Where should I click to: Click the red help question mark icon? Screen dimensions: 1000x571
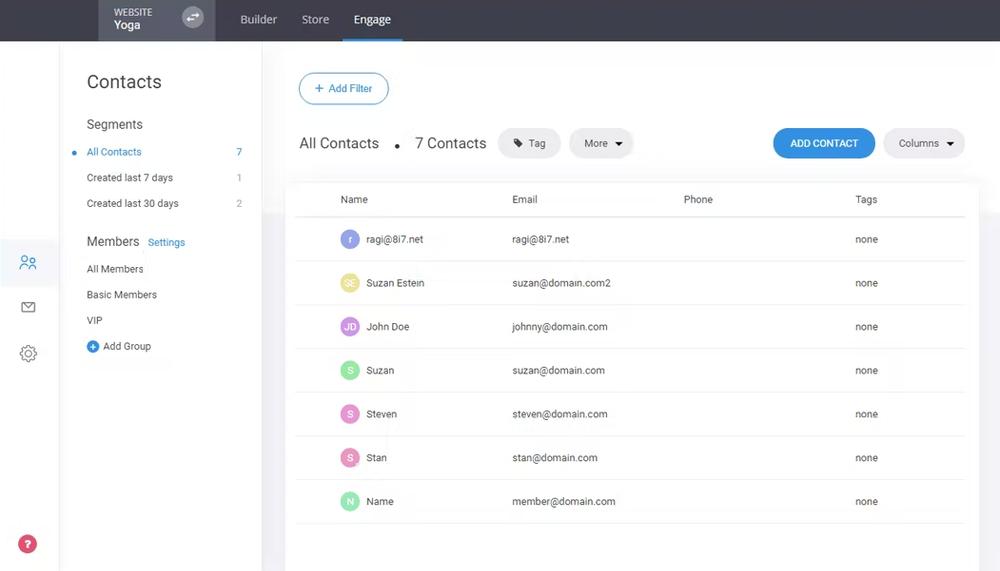point(27,544)
